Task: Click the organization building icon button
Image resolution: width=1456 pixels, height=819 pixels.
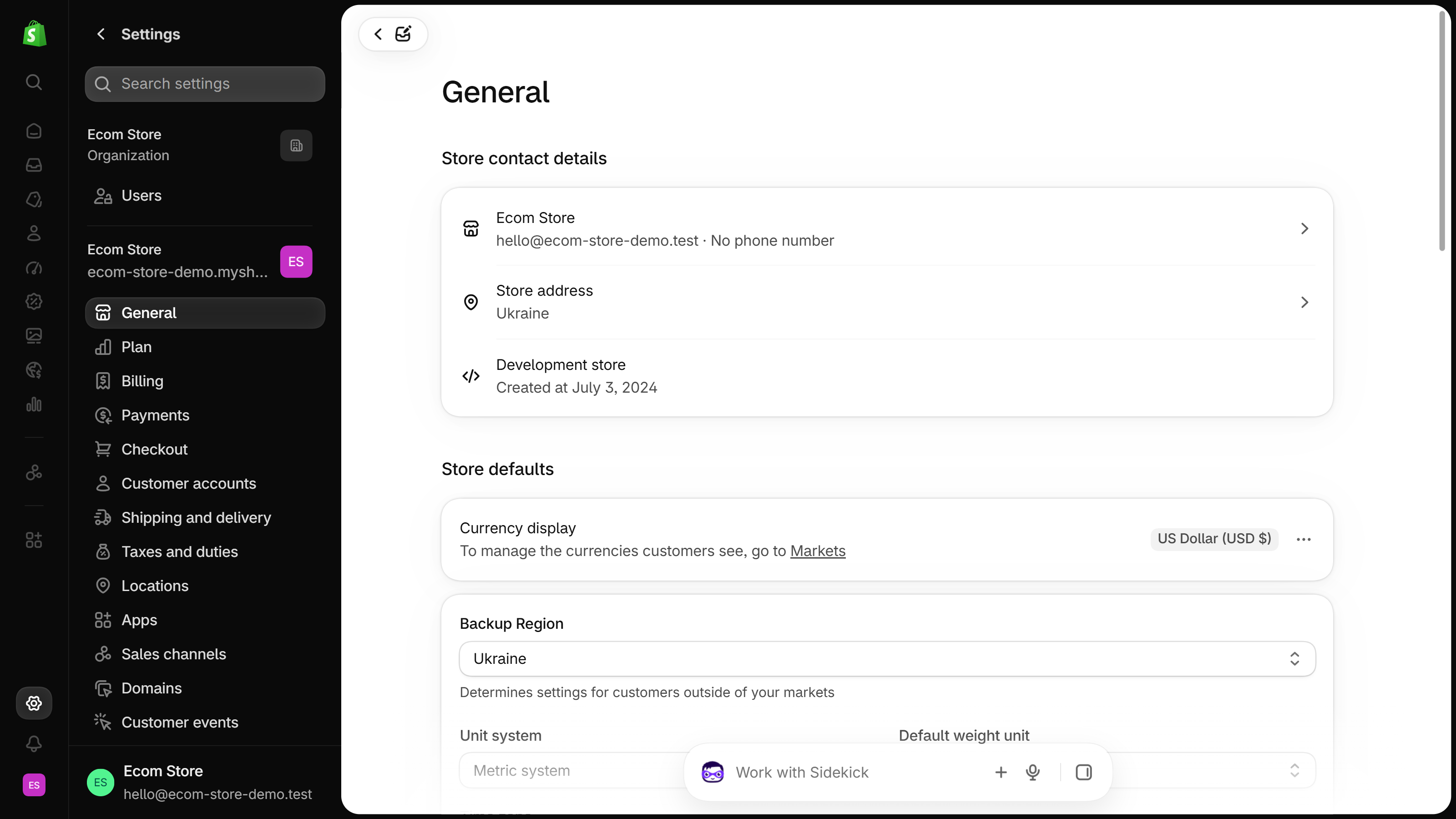Action: tap(296, 146)
